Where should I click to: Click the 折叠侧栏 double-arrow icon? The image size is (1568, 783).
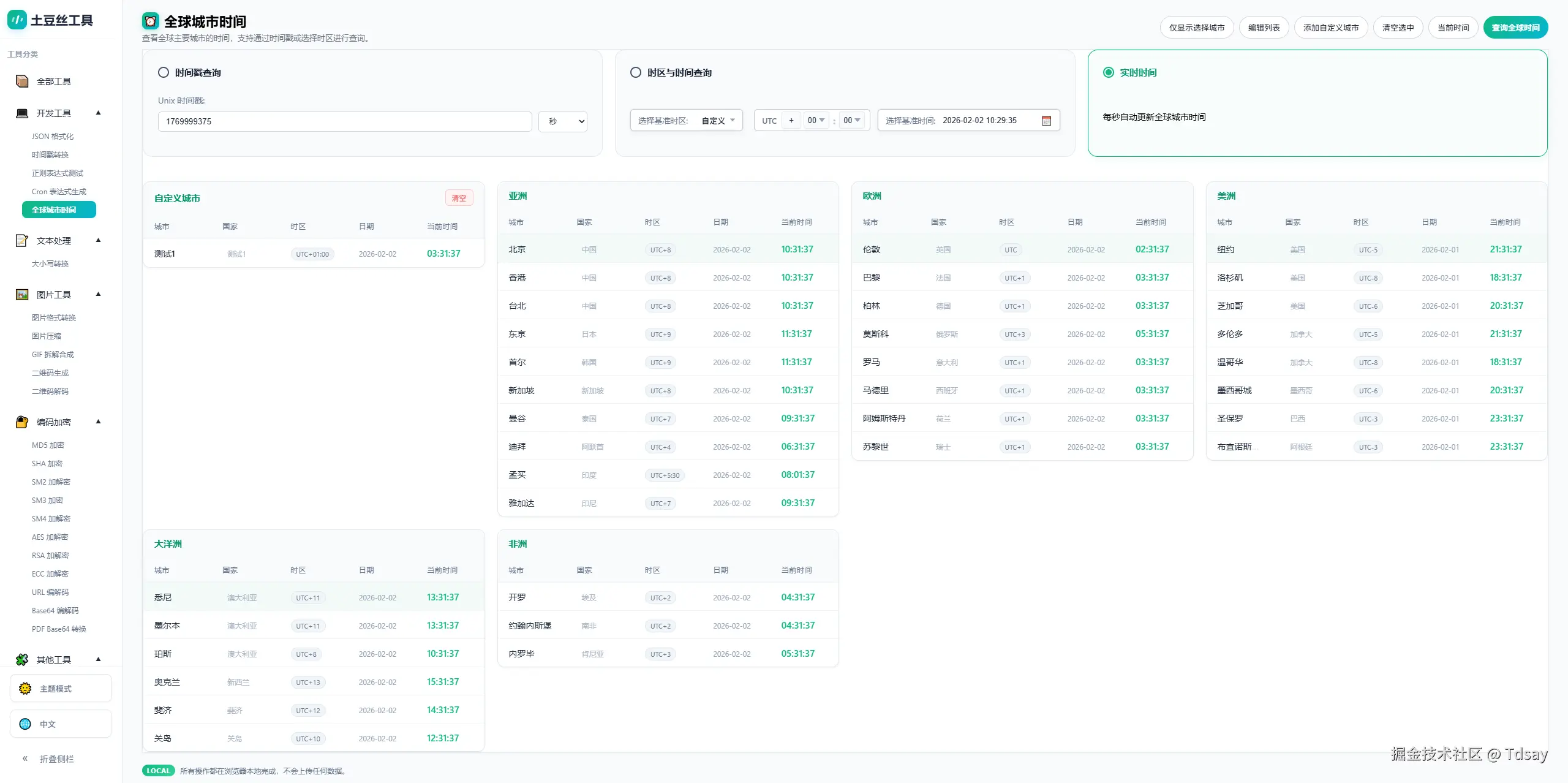(25, 758)
